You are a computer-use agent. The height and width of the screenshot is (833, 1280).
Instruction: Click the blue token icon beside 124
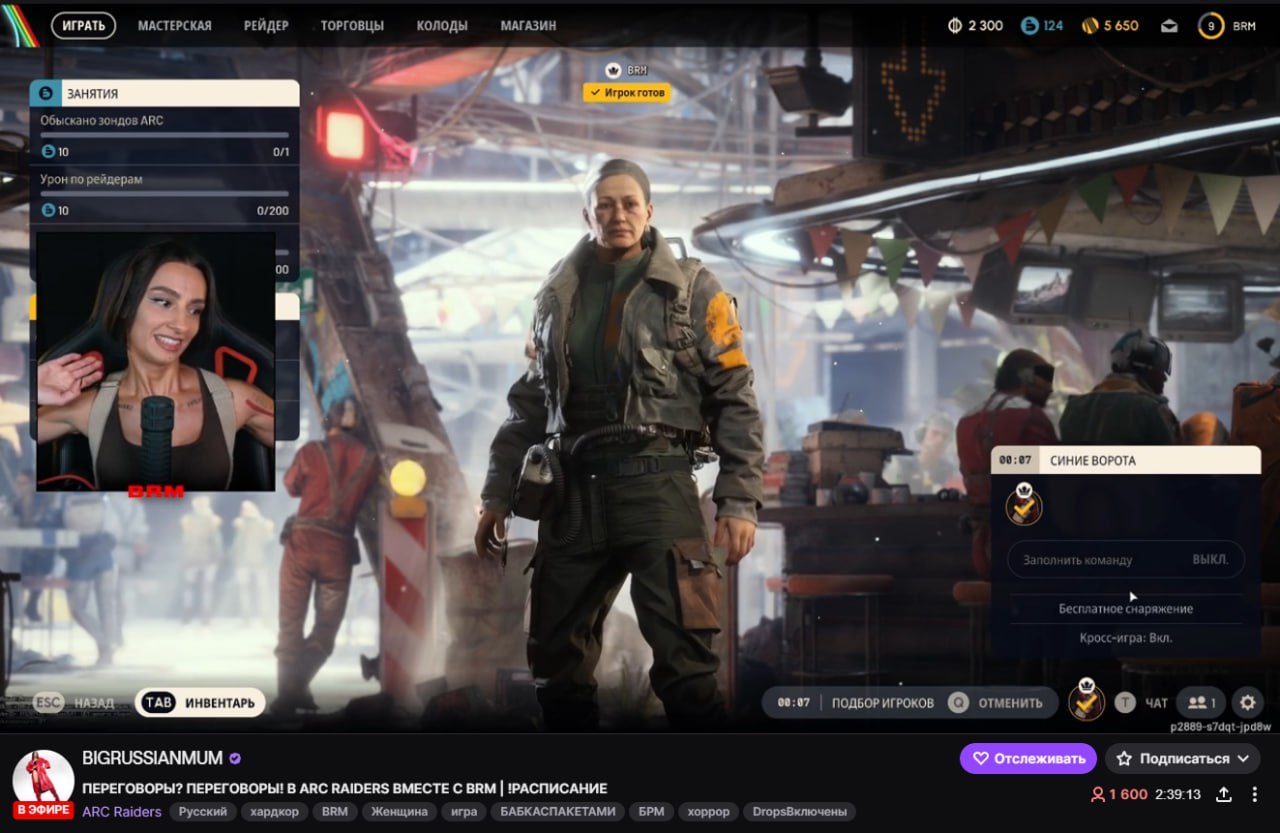click(x=1029, y=26)
